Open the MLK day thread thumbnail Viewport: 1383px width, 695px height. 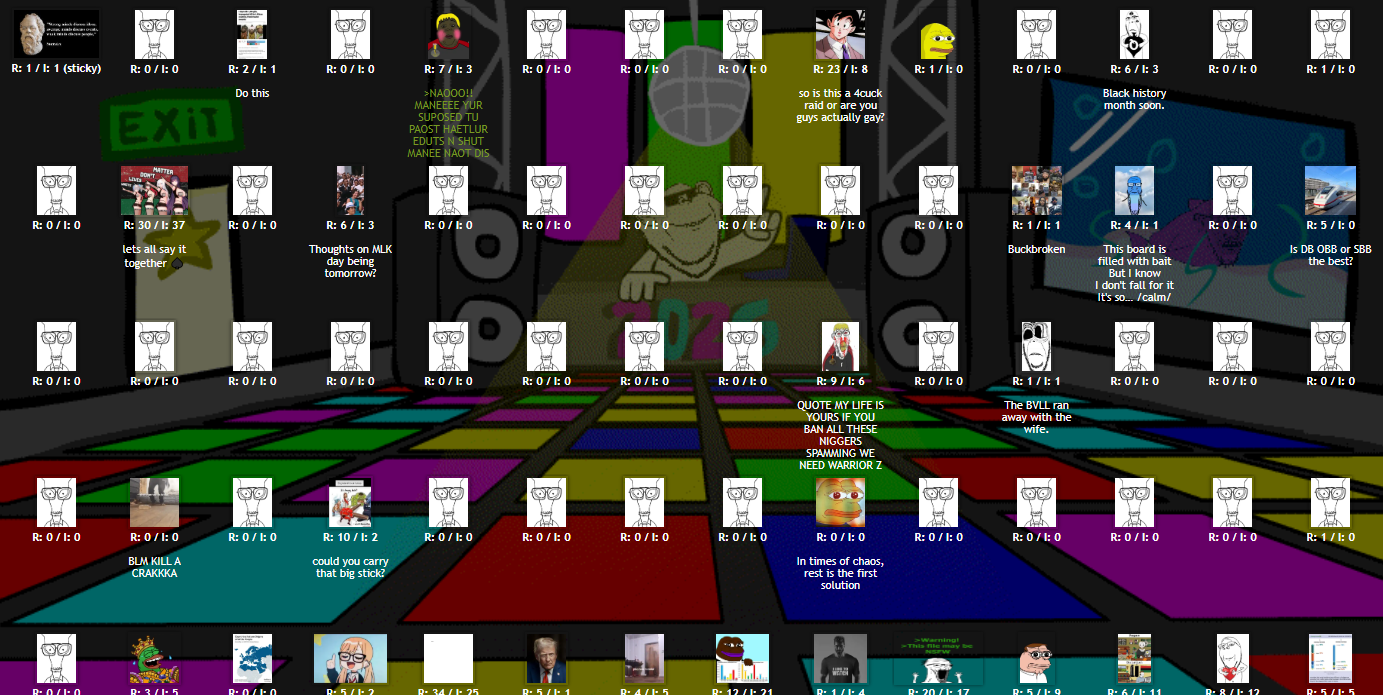pyautogui.click(x=350, y=191)
